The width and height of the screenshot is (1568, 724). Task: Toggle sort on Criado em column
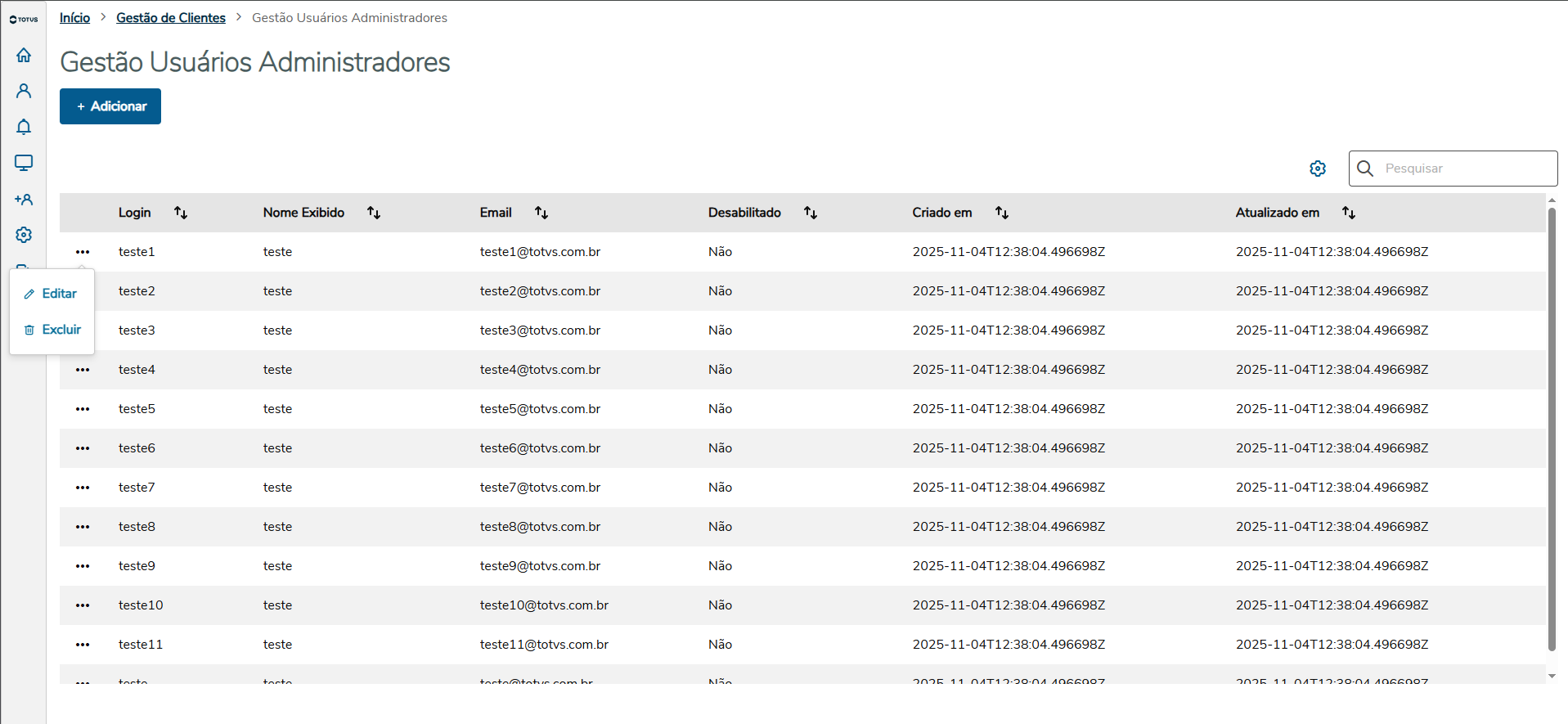(x=1002, y=213)
